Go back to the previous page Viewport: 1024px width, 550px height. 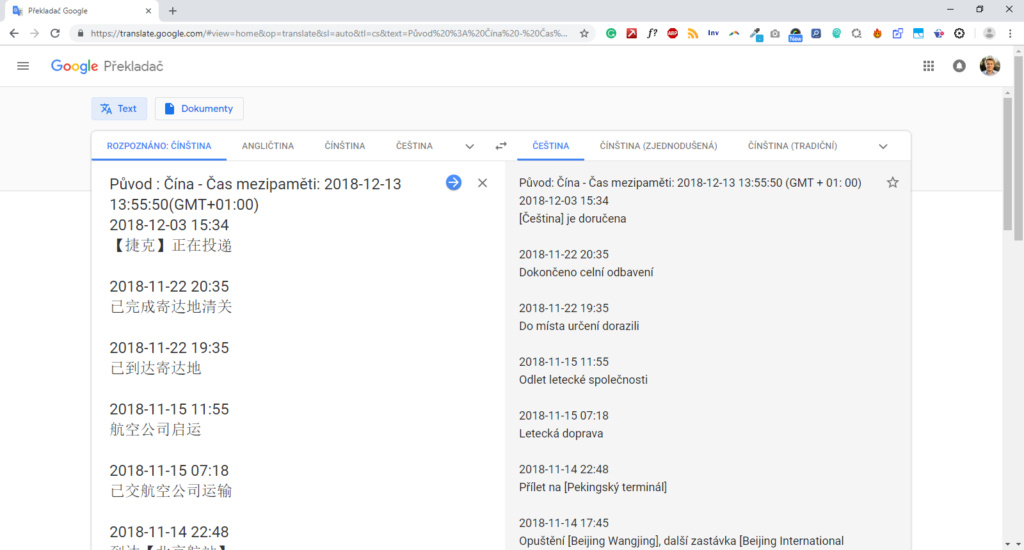[x=14, y=33]
